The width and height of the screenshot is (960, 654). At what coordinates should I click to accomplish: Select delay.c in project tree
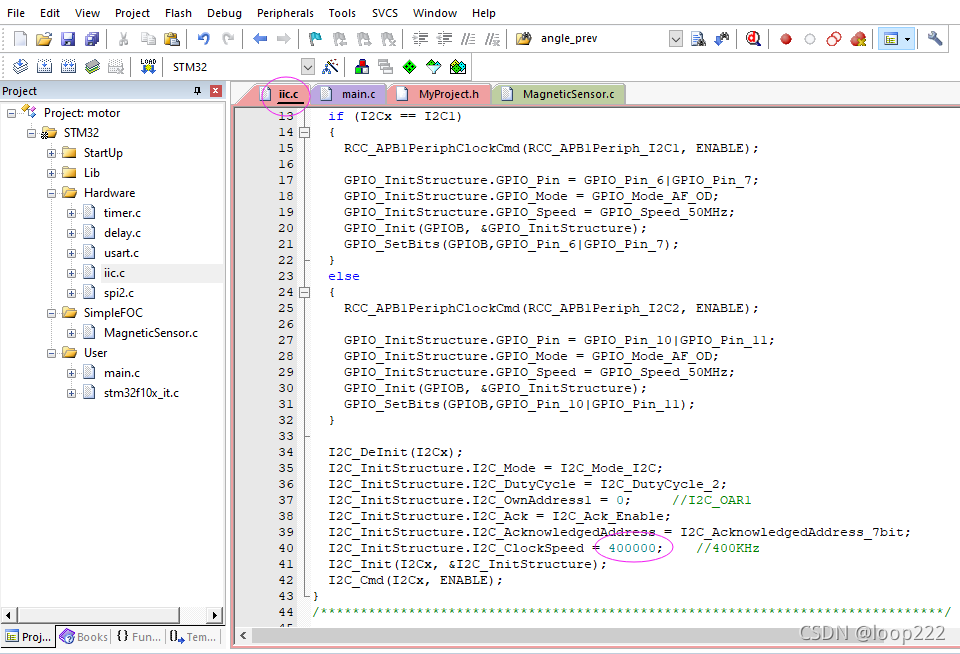(x=122, y=233)
